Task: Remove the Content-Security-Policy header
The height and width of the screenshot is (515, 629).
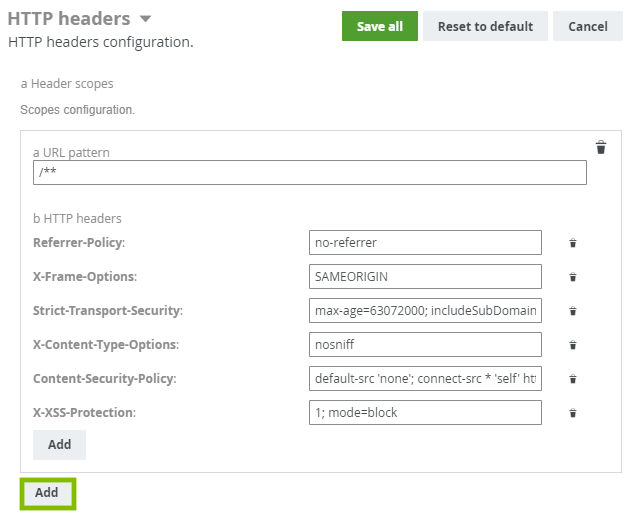Action: point(573,379)
